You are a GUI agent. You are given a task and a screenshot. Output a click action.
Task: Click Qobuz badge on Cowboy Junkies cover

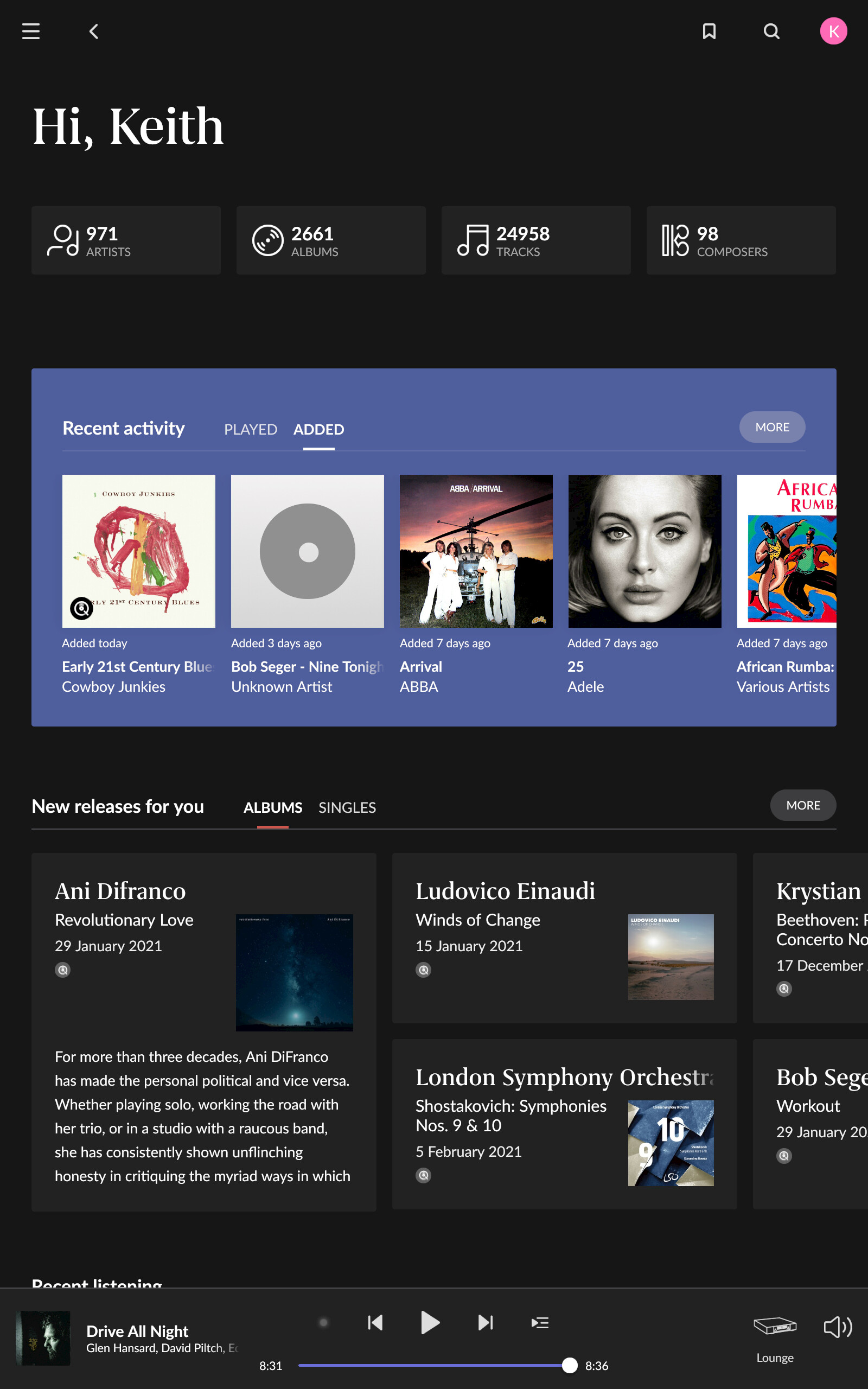pyautogui.click(x=81, y=608)
